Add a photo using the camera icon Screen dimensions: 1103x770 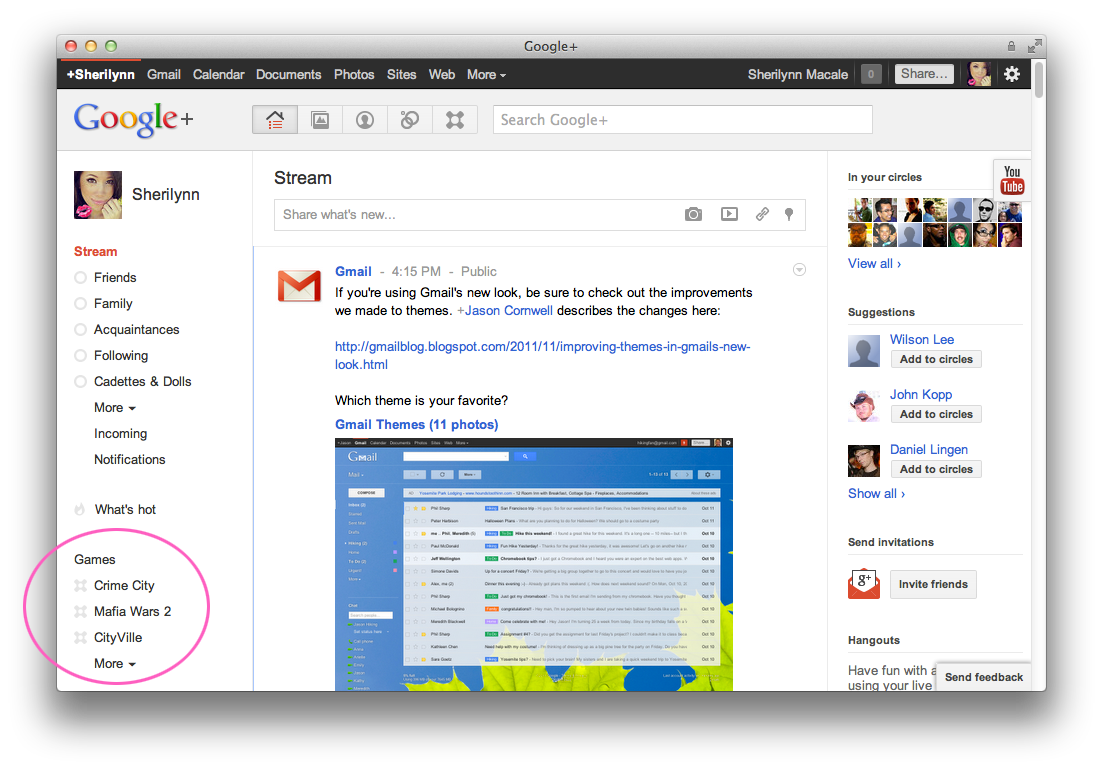click(693, 214)
